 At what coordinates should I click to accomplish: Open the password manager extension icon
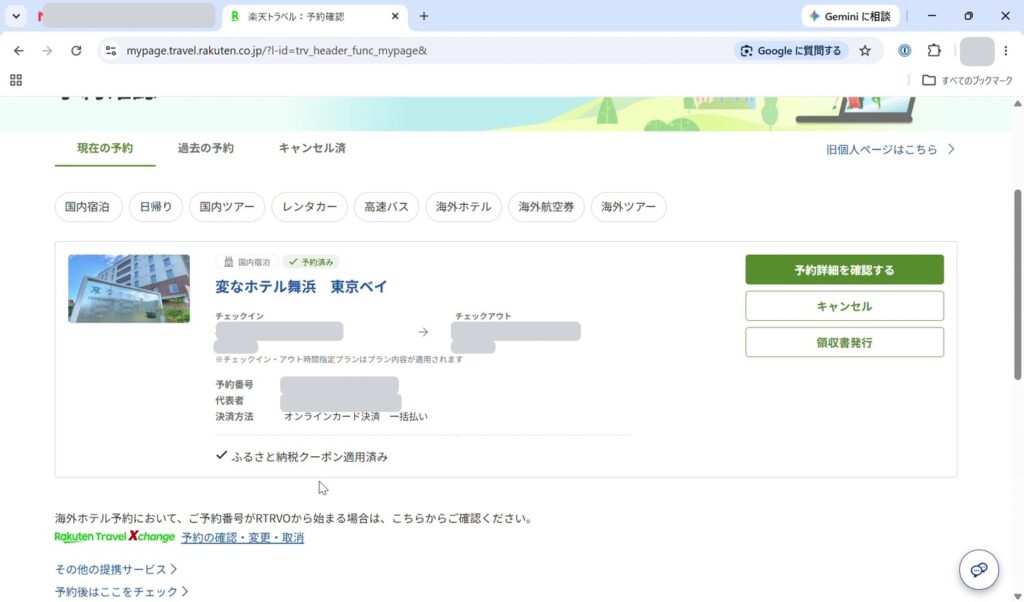pos(904,50)
